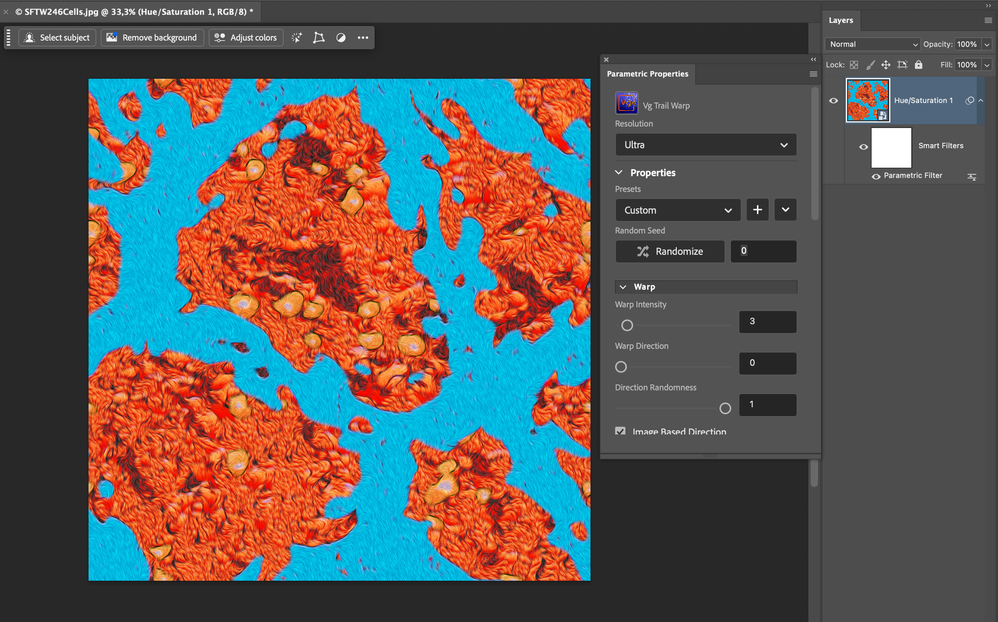Click the transform icon in contextual task bar

tap(319, 38)
